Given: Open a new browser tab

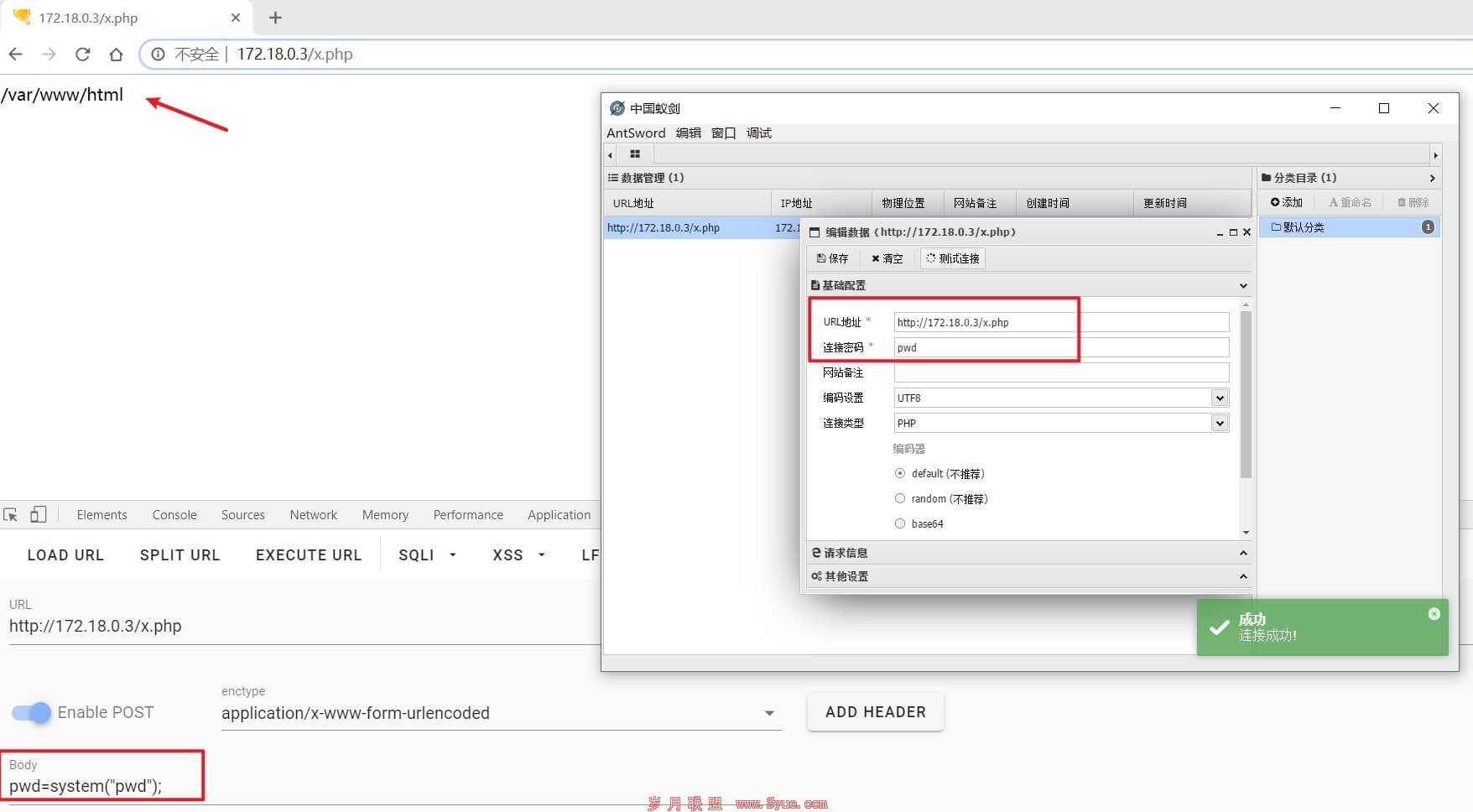Looking at the screenshot, I should click(275, 18).
